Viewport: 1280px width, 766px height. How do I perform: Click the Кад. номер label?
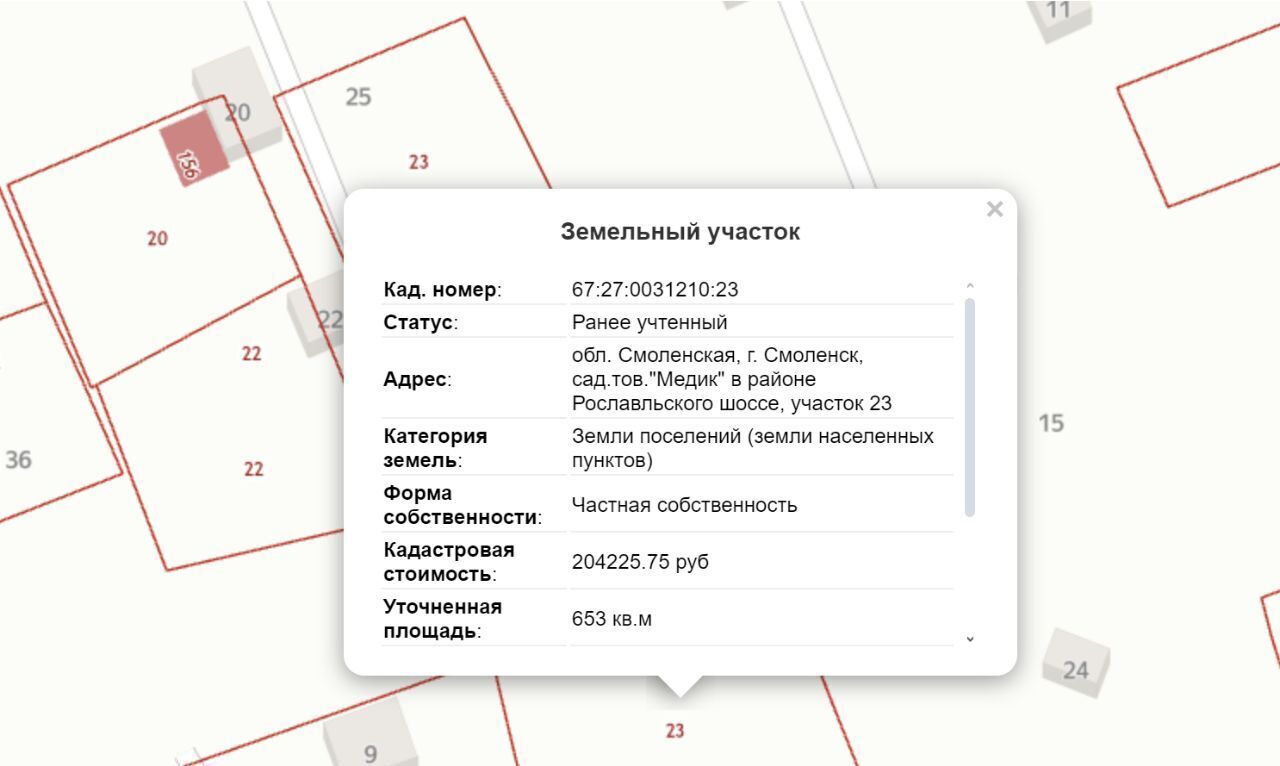443,290
